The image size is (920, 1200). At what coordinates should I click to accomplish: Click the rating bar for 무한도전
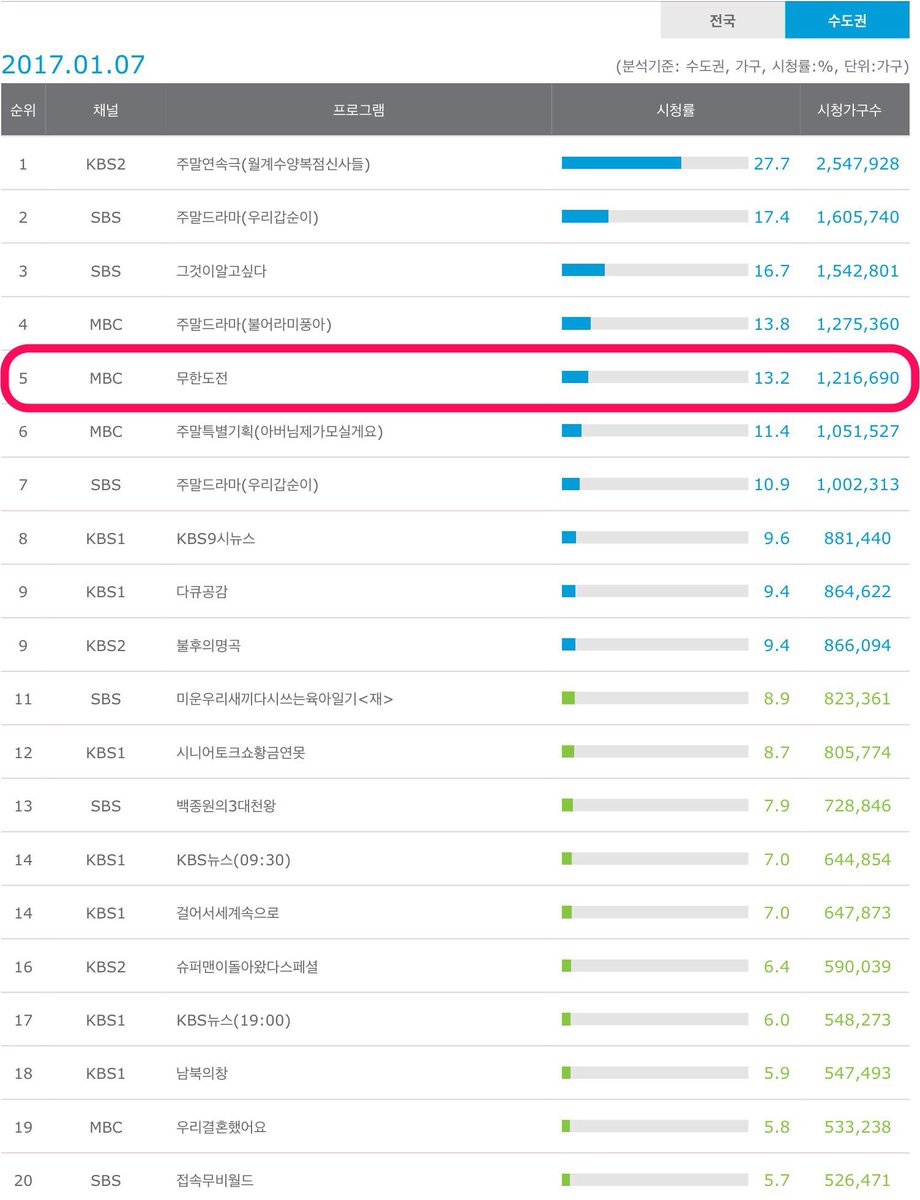tap(654, 377)
